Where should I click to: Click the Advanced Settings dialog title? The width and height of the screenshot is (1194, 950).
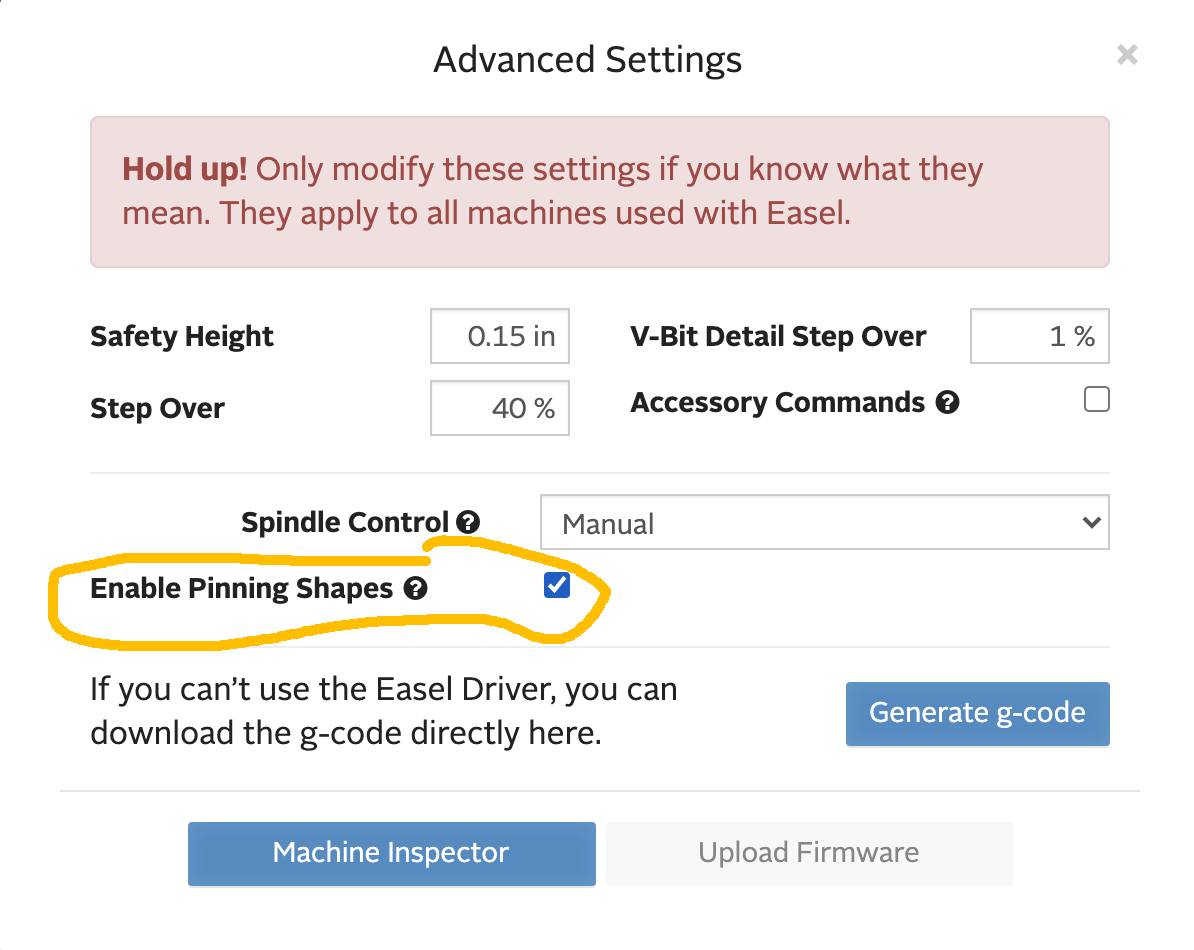[588, 60]
